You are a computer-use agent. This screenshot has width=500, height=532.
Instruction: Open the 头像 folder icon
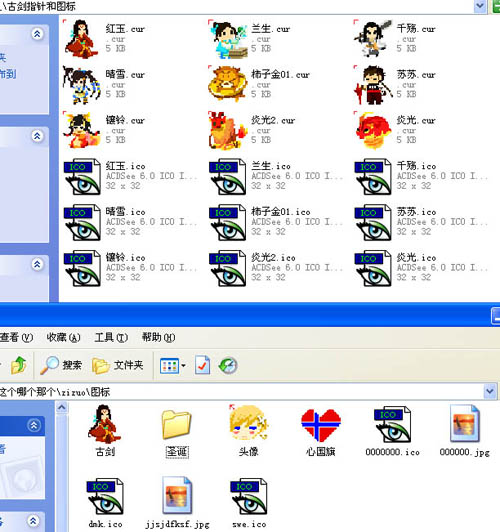coord(248,431)
